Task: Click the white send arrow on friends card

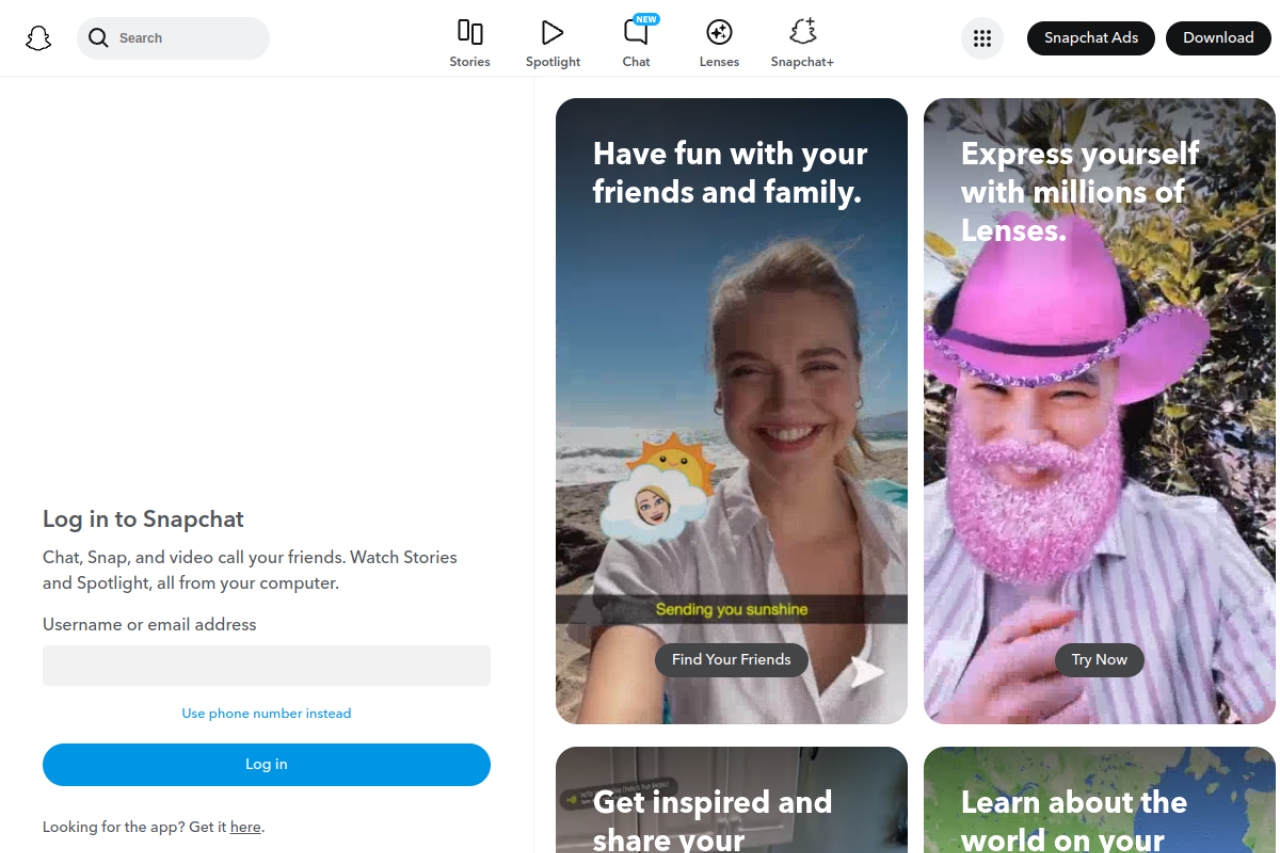Action: 866,671
